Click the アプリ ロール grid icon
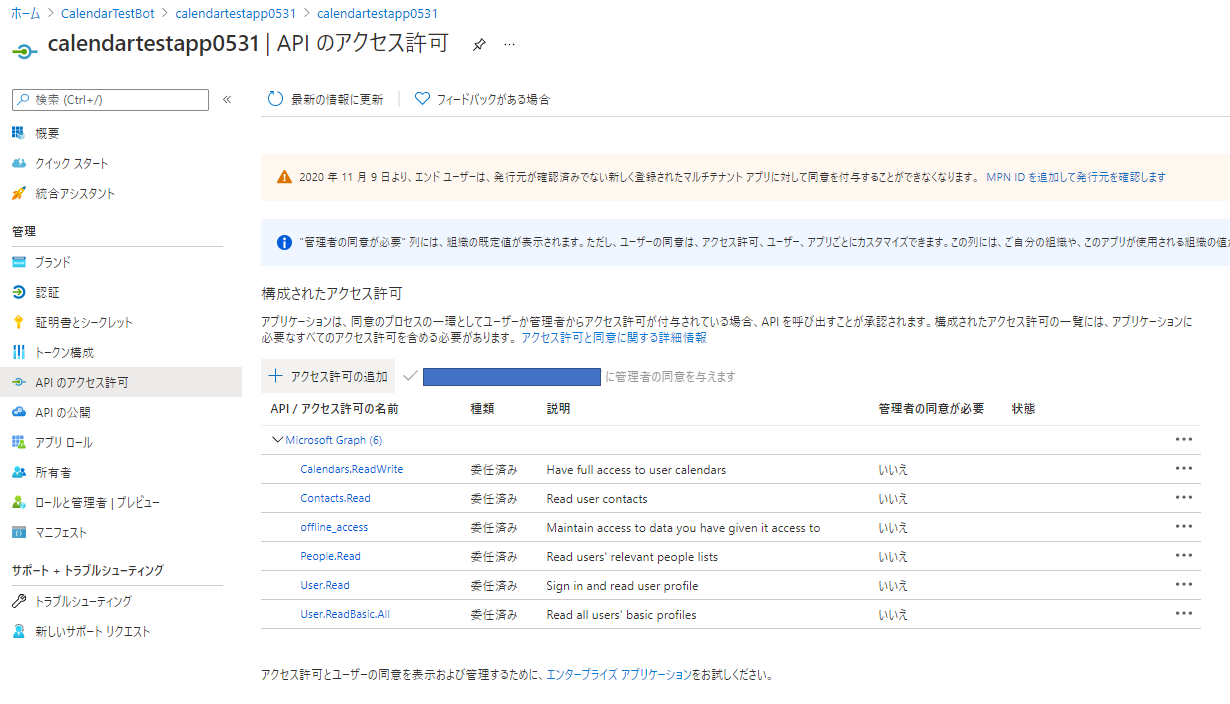The image size is (1230, 704). [18, 442]
